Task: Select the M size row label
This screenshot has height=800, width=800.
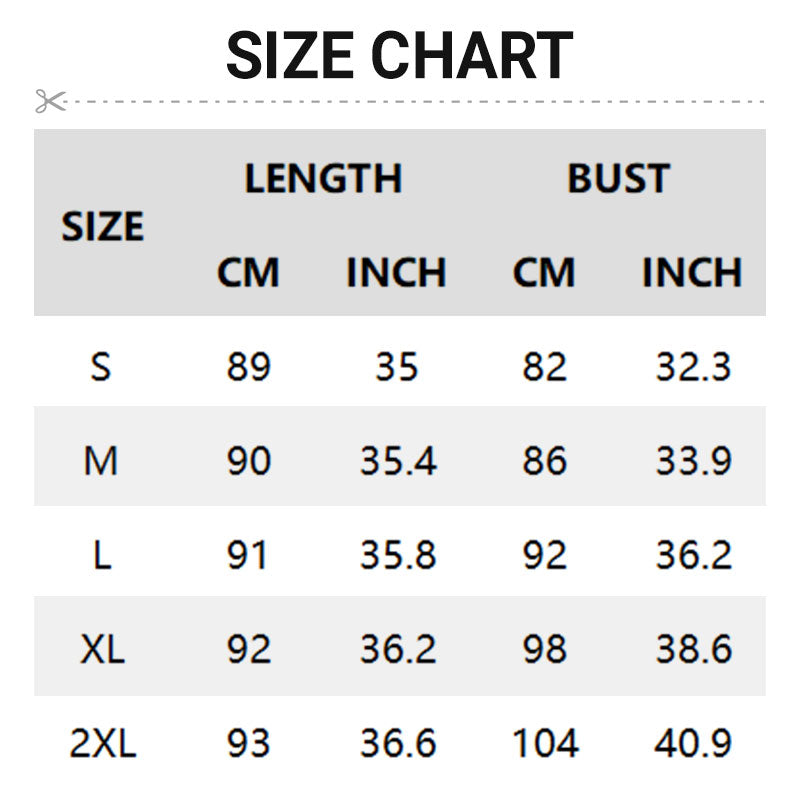Action: (x=101, y=461)
